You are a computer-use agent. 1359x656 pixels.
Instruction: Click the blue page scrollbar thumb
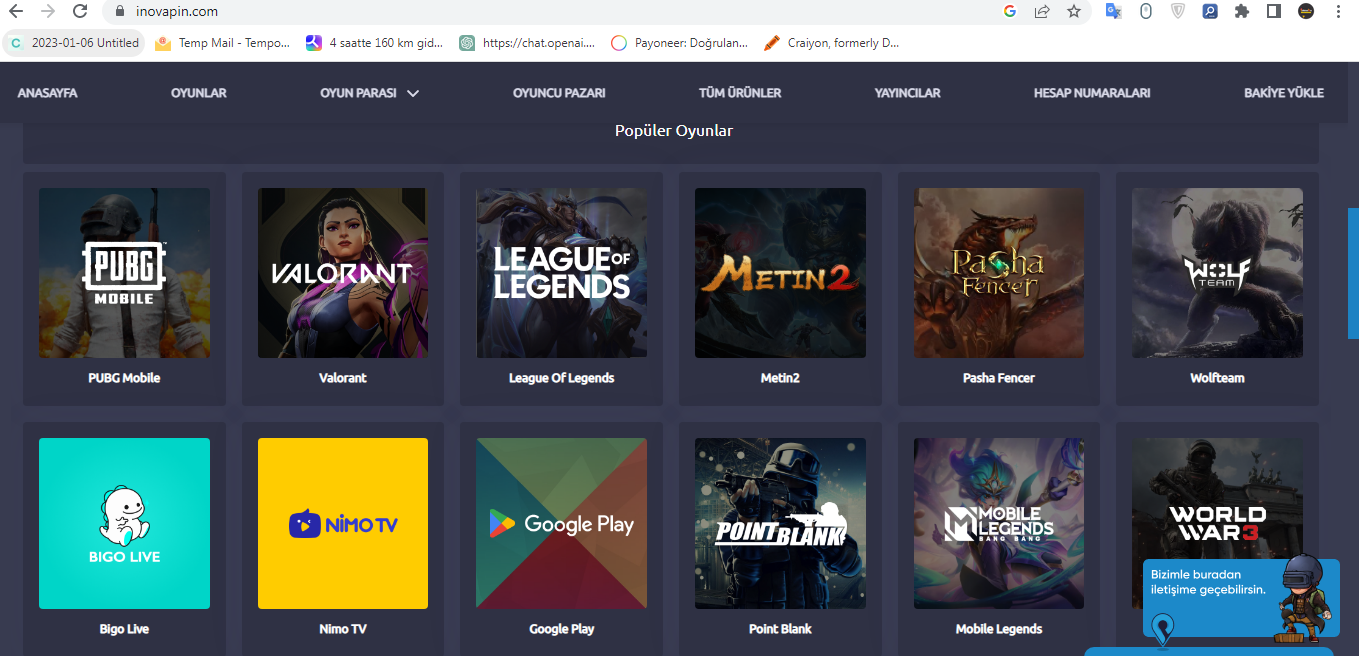coord(1353,273)
